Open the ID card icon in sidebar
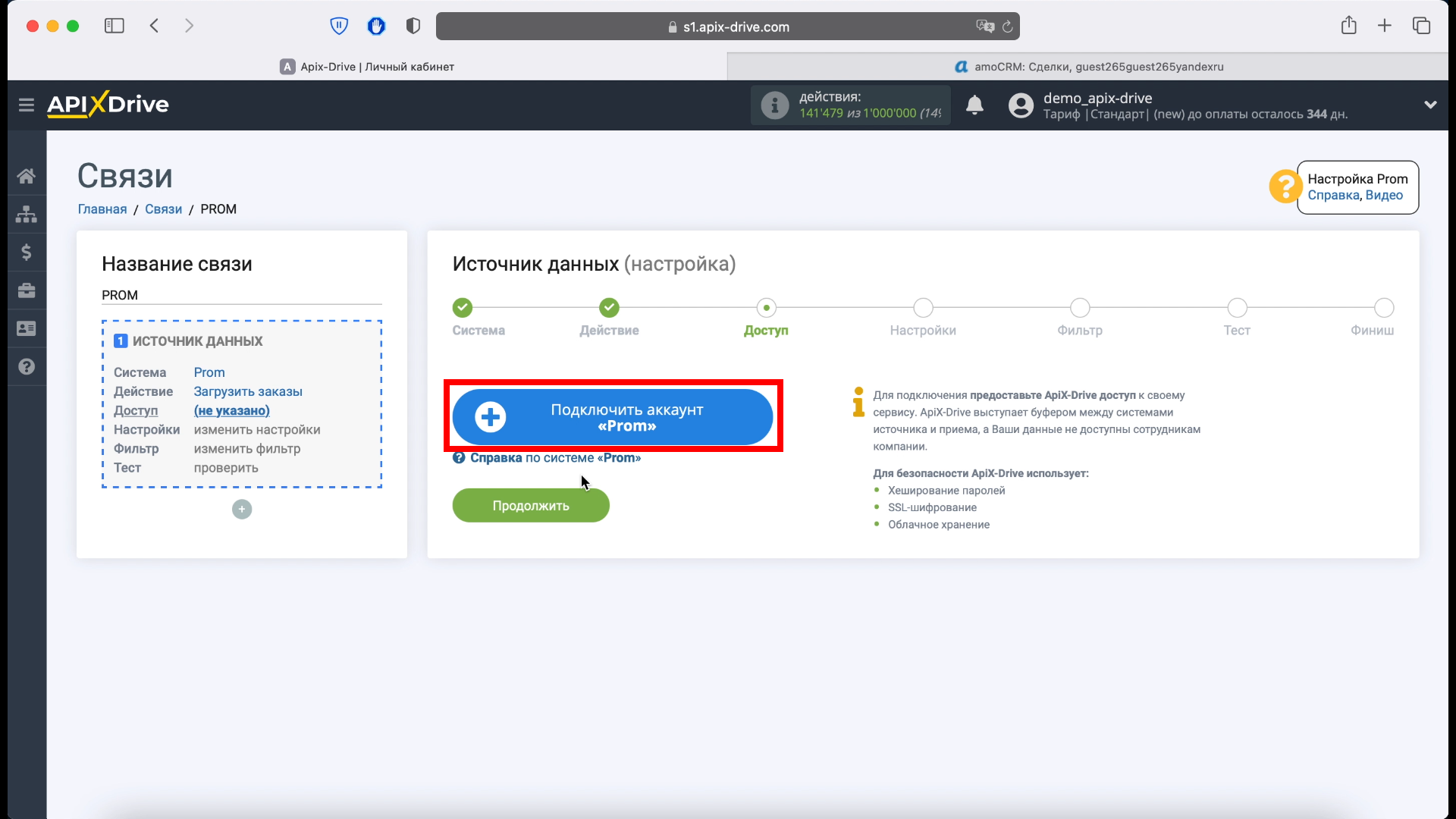The height and width of the screenshot is (819, 1456). [27, 328]
